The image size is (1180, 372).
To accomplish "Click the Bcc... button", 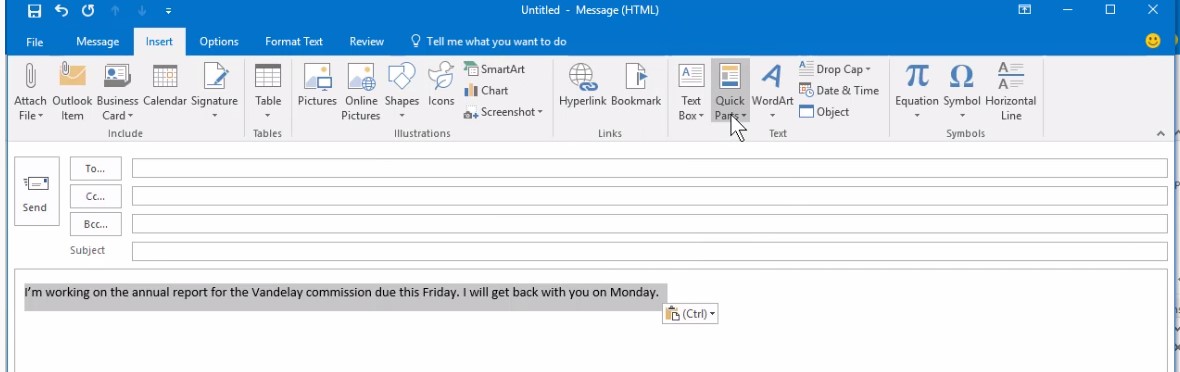I will (x=96, y=224).
